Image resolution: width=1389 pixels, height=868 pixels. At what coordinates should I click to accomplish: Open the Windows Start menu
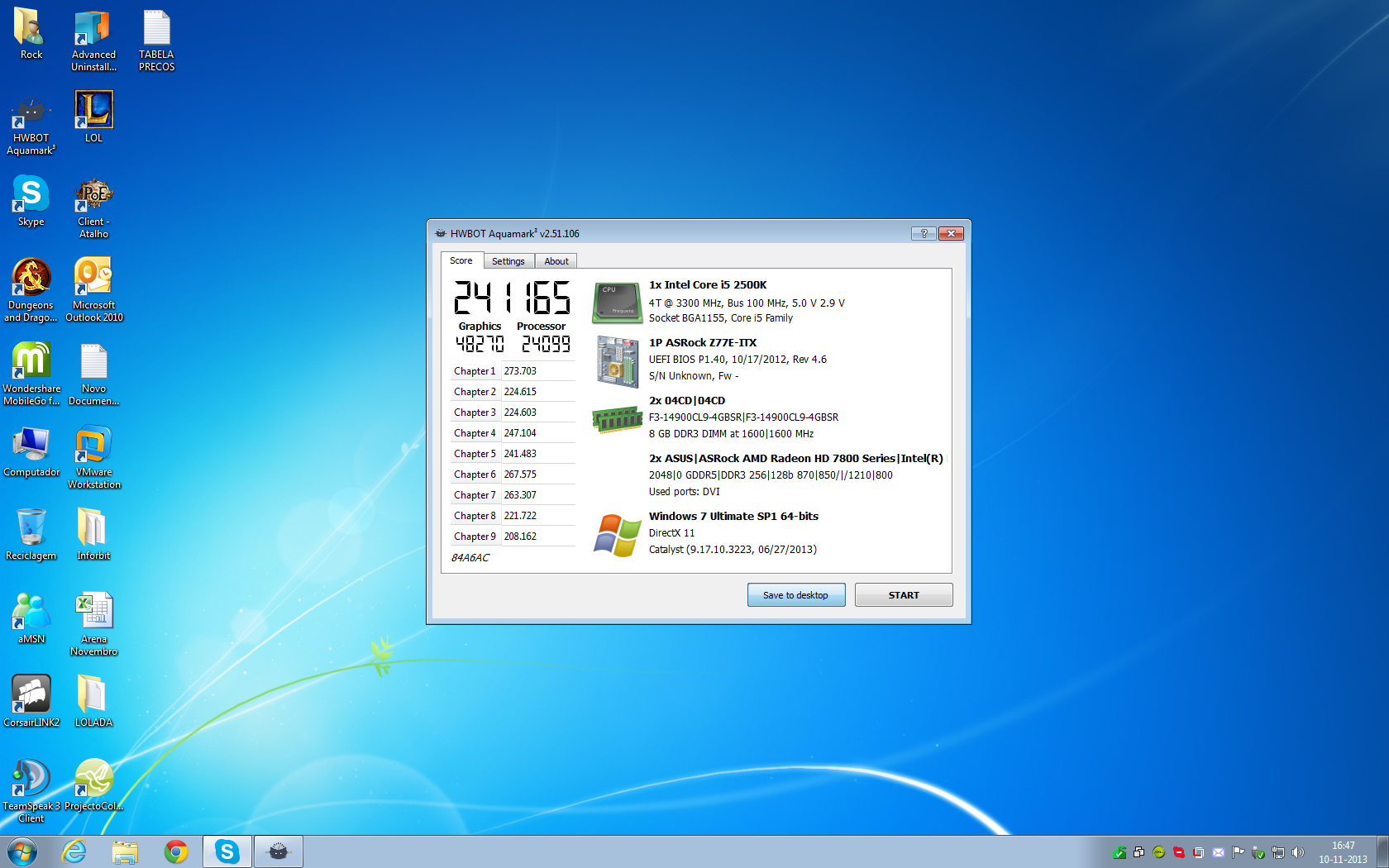pos(22,851)
